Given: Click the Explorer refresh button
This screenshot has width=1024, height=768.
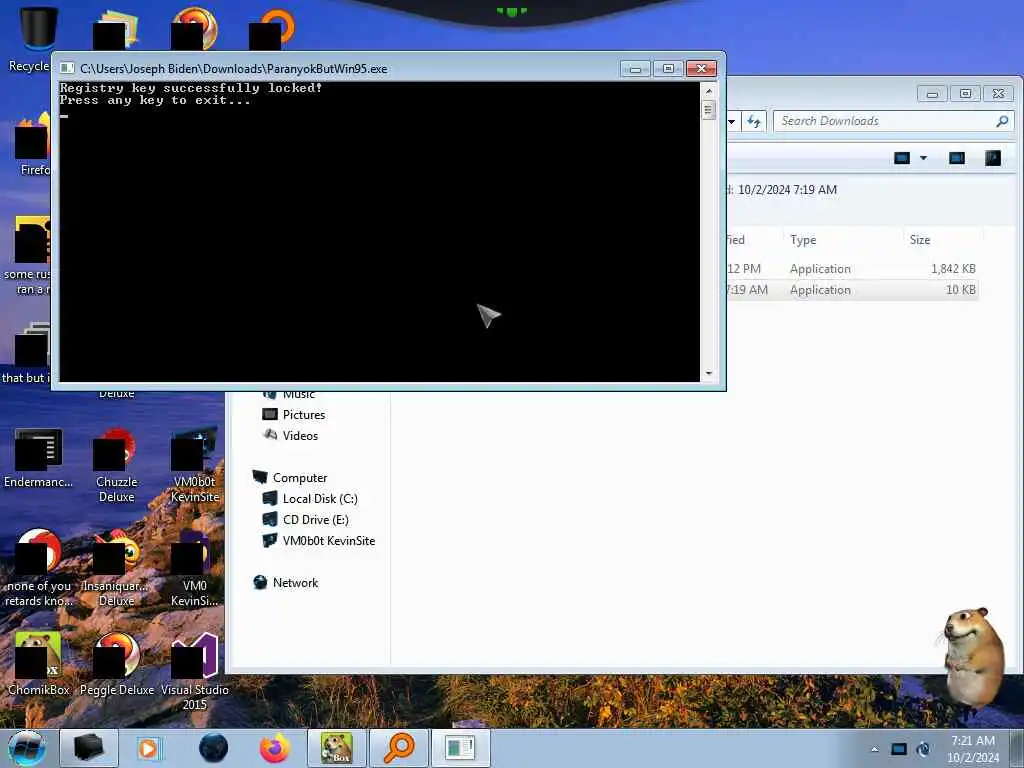Looking at the screenshot, I should click(754, 121).
